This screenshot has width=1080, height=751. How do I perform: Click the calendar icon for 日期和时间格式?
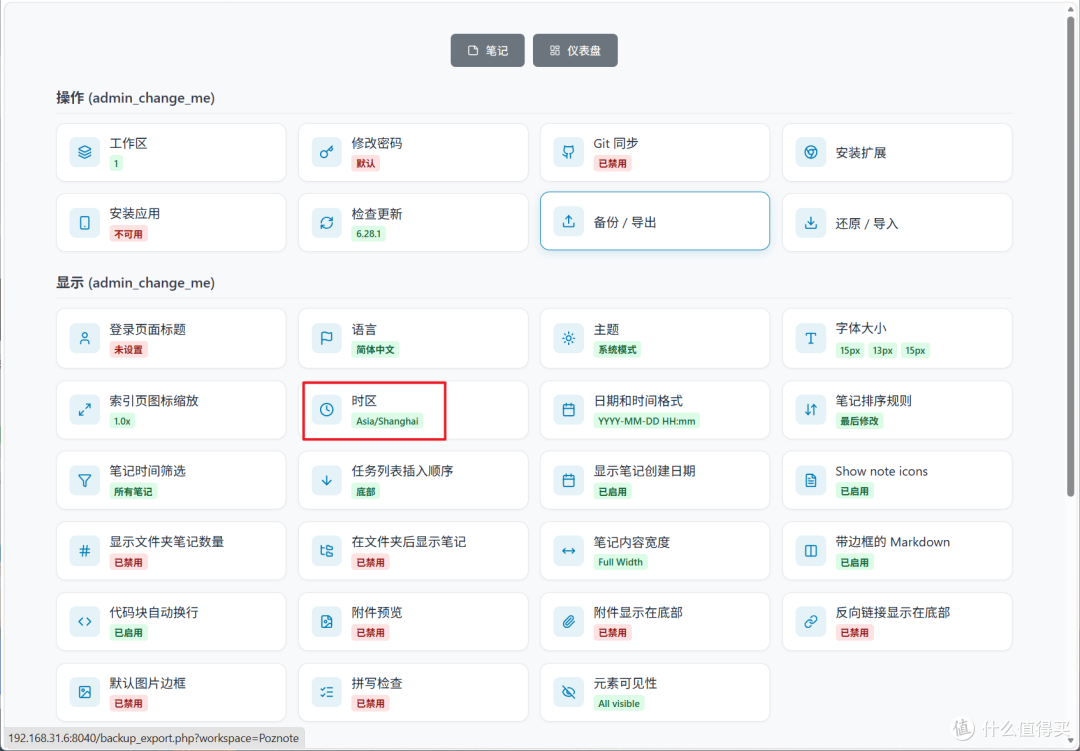click(568, 410)
